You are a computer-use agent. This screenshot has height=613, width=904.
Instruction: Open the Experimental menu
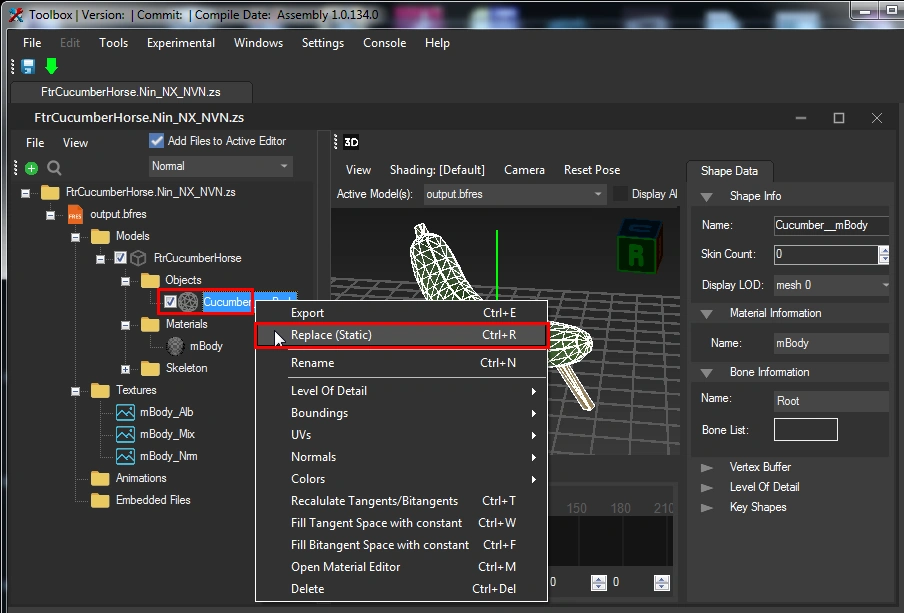point(180,43)
